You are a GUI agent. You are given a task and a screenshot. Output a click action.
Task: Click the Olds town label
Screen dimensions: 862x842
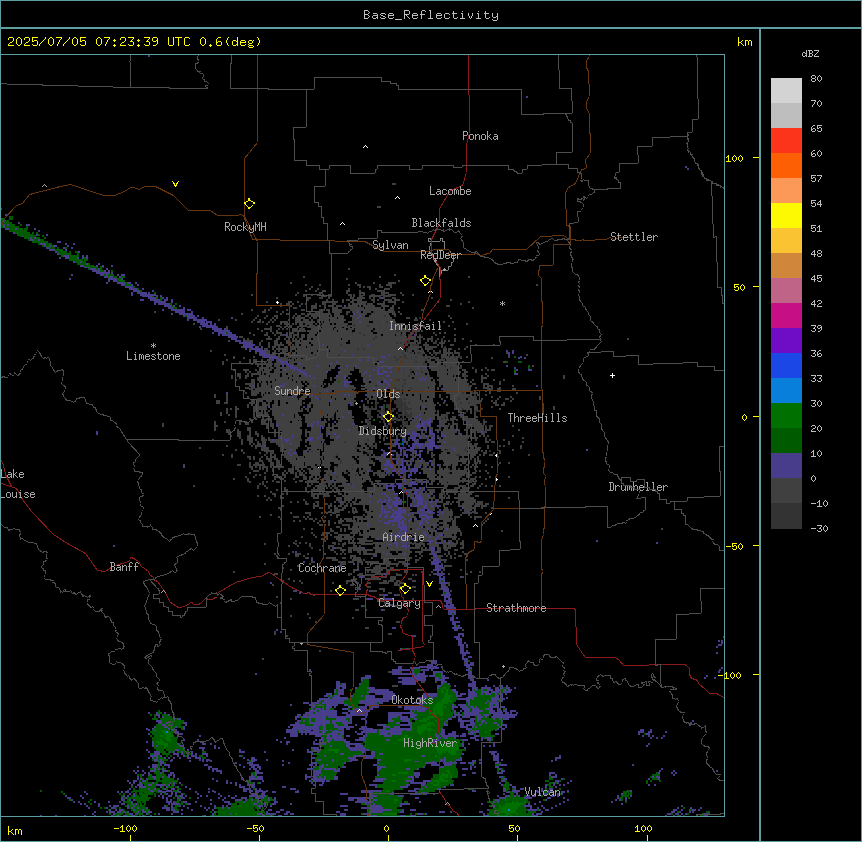pyautogui.click(x=388, y=394)
